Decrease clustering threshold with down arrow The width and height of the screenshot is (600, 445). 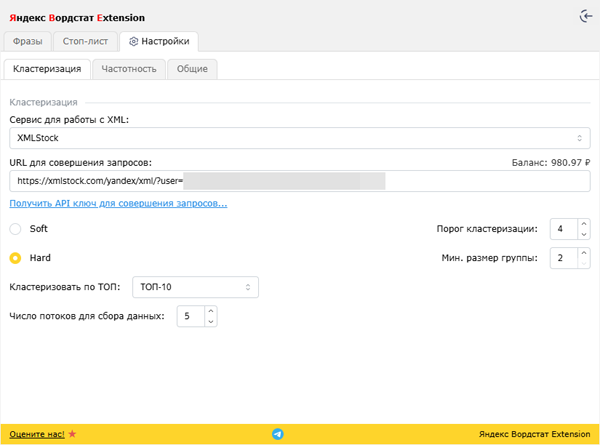[584, 235]
